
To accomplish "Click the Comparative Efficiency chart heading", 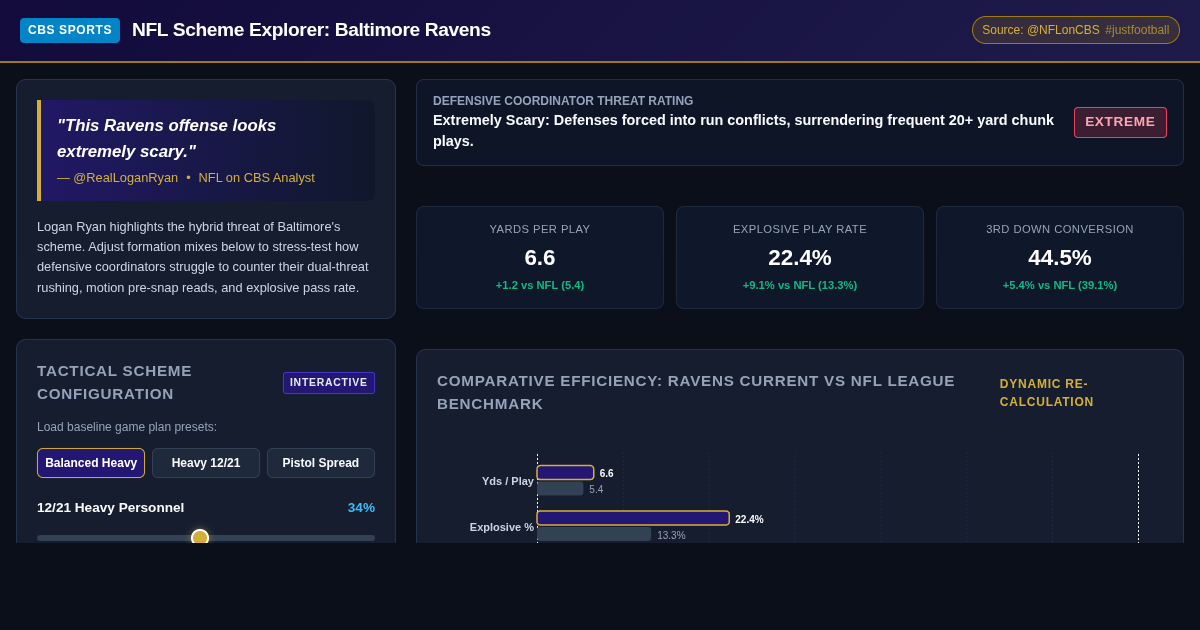I will pyautogui.click(x=696, y=392).
